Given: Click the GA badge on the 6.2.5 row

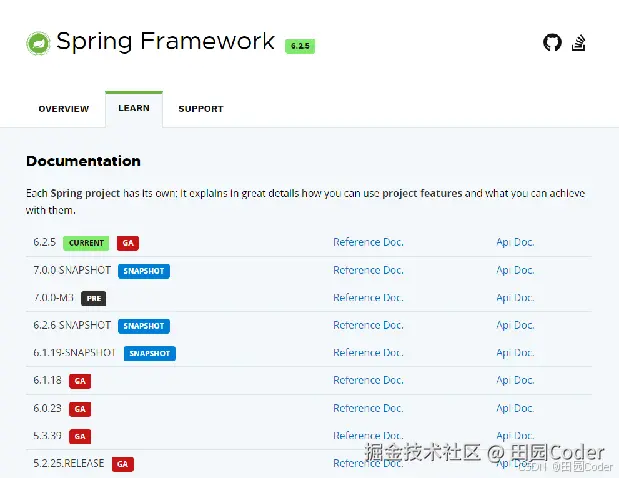Looking at the screenshot, I should point(128,243).
